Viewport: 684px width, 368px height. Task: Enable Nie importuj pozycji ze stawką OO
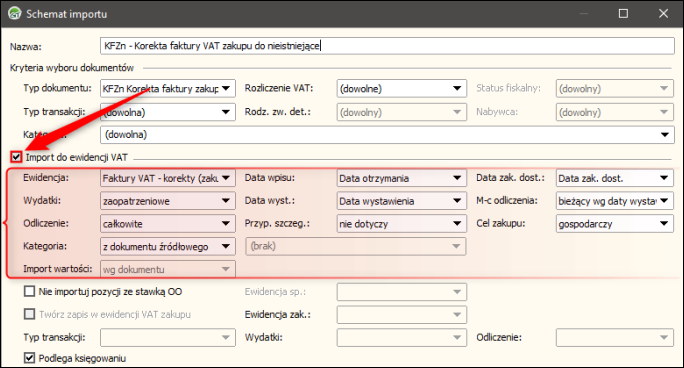(29, 291)
